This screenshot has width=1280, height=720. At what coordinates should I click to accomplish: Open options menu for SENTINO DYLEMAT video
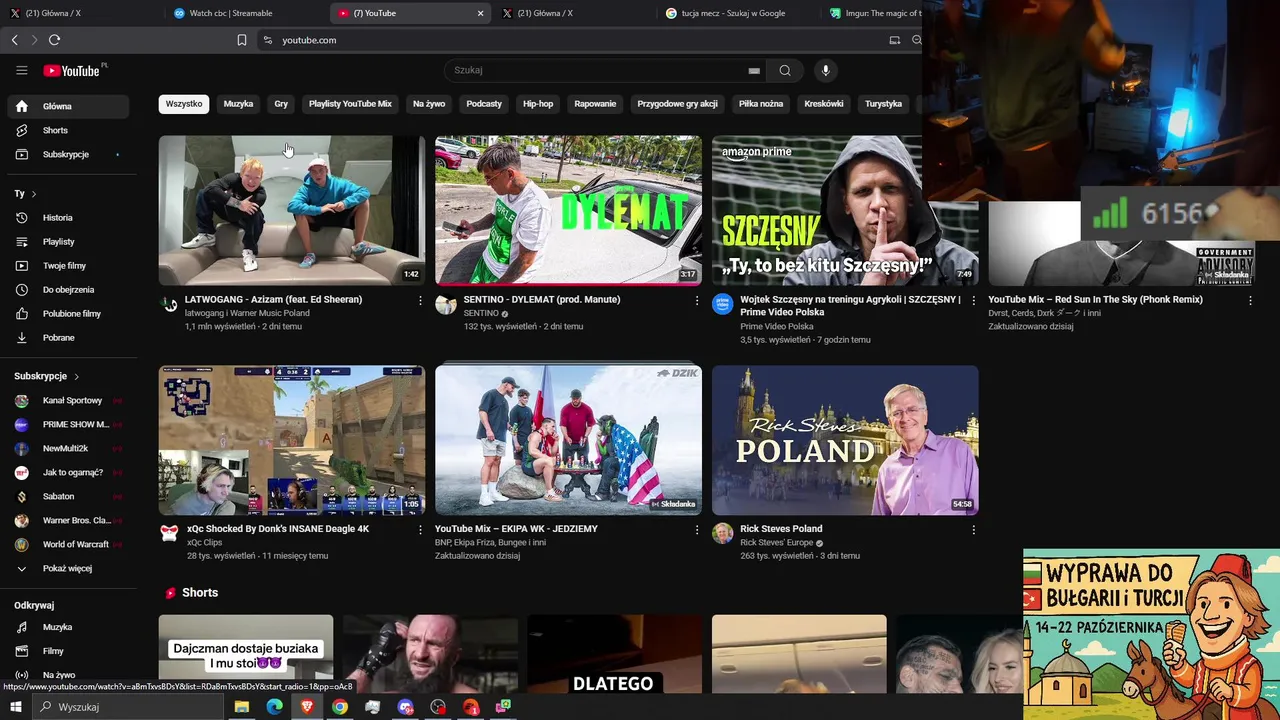[x=697, y=300]
